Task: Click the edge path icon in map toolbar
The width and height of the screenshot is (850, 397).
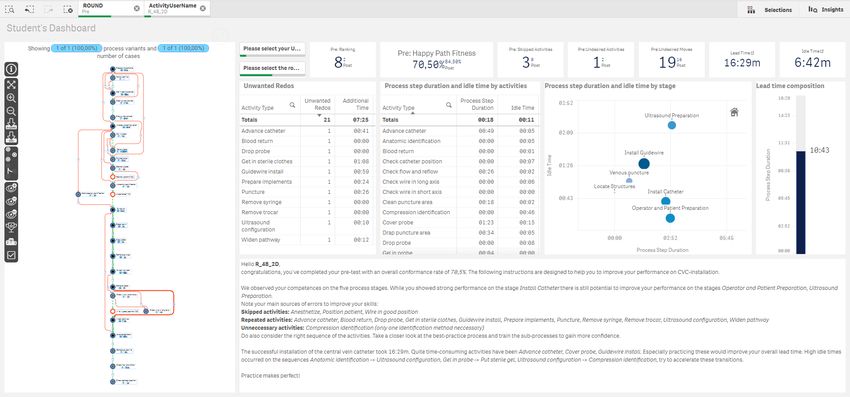Action: 11,171
